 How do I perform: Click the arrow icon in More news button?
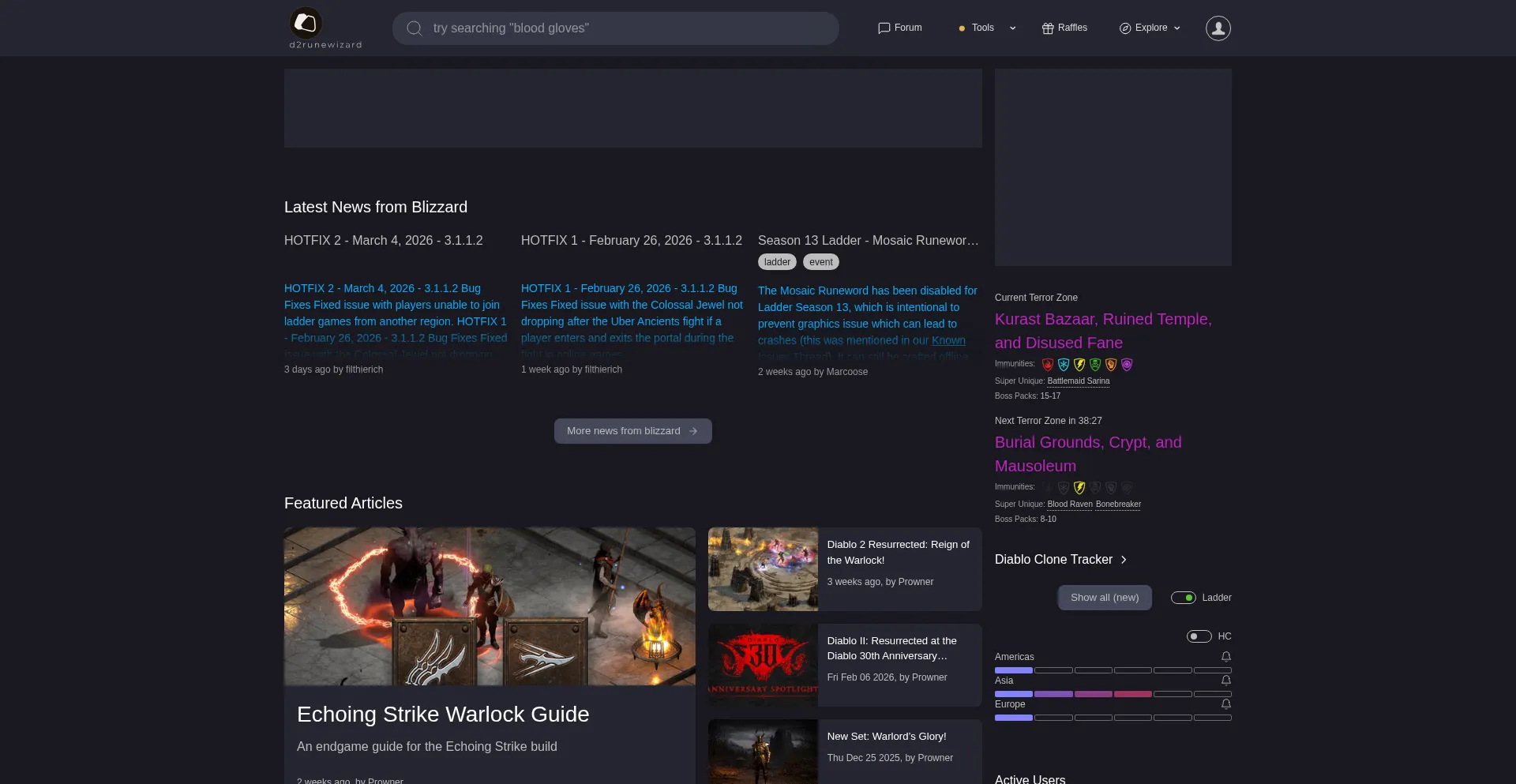click(693, 431)
